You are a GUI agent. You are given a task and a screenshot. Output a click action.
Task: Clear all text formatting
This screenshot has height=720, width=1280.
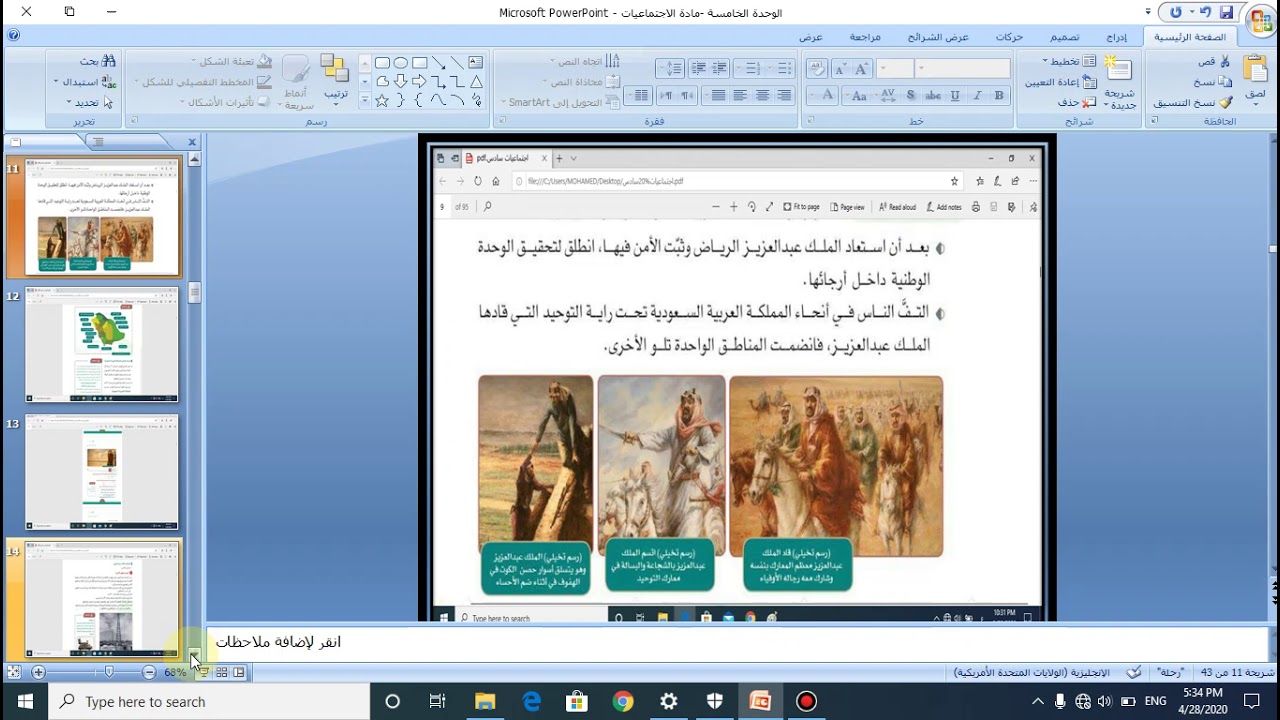click(x=817, y=68)
